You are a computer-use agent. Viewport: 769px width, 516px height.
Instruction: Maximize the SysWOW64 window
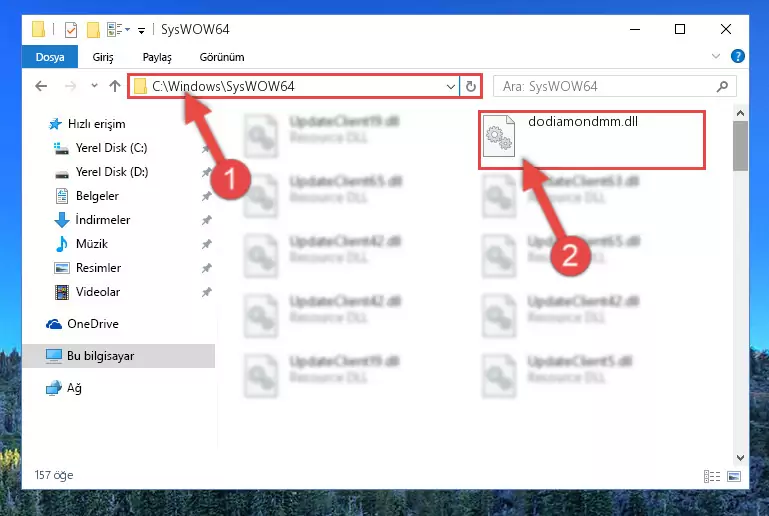pyautogui.click(x=680, y=29)
